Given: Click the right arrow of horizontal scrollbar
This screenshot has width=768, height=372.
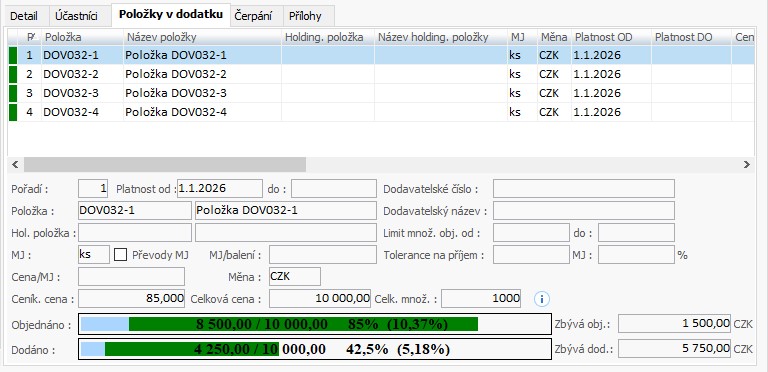Looking at the screenshot, I should point(746,164).
